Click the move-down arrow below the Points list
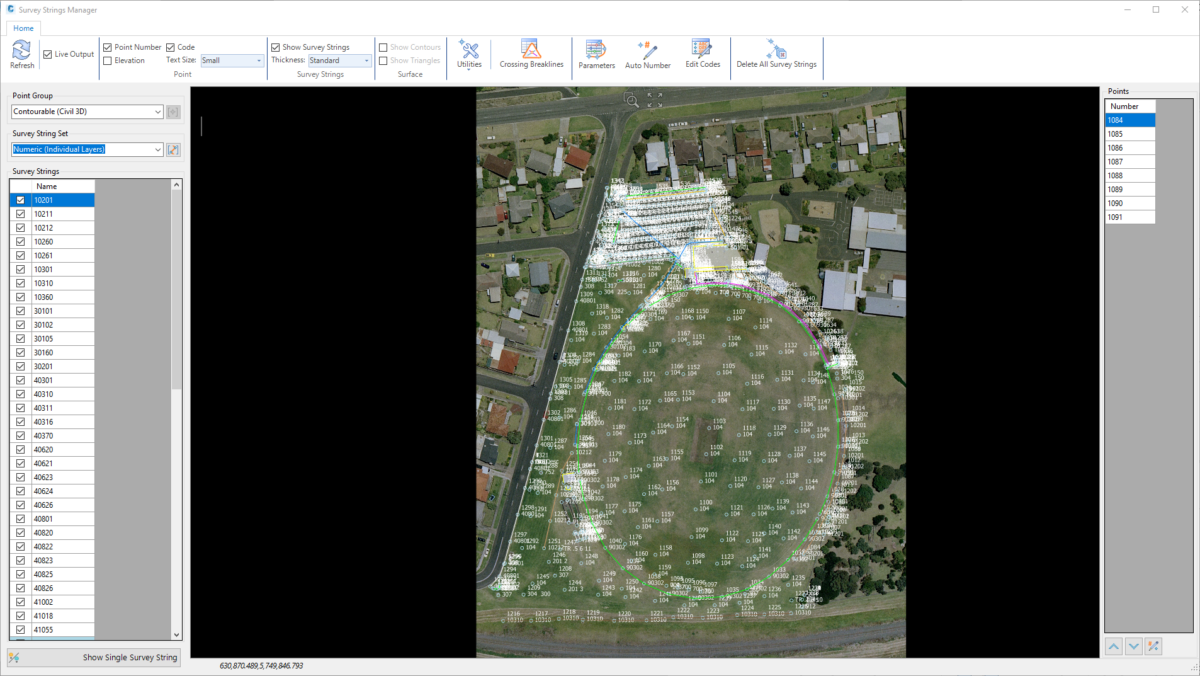The height and width of the screenshot is (676, 1200). [x=1134, y=646]
